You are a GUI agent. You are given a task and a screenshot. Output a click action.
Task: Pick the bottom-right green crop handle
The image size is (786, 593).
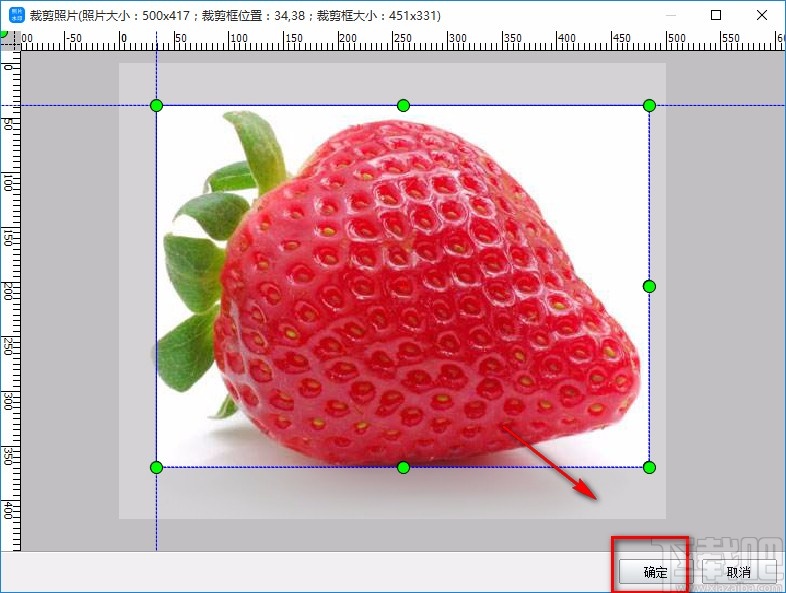coord(649,467)
